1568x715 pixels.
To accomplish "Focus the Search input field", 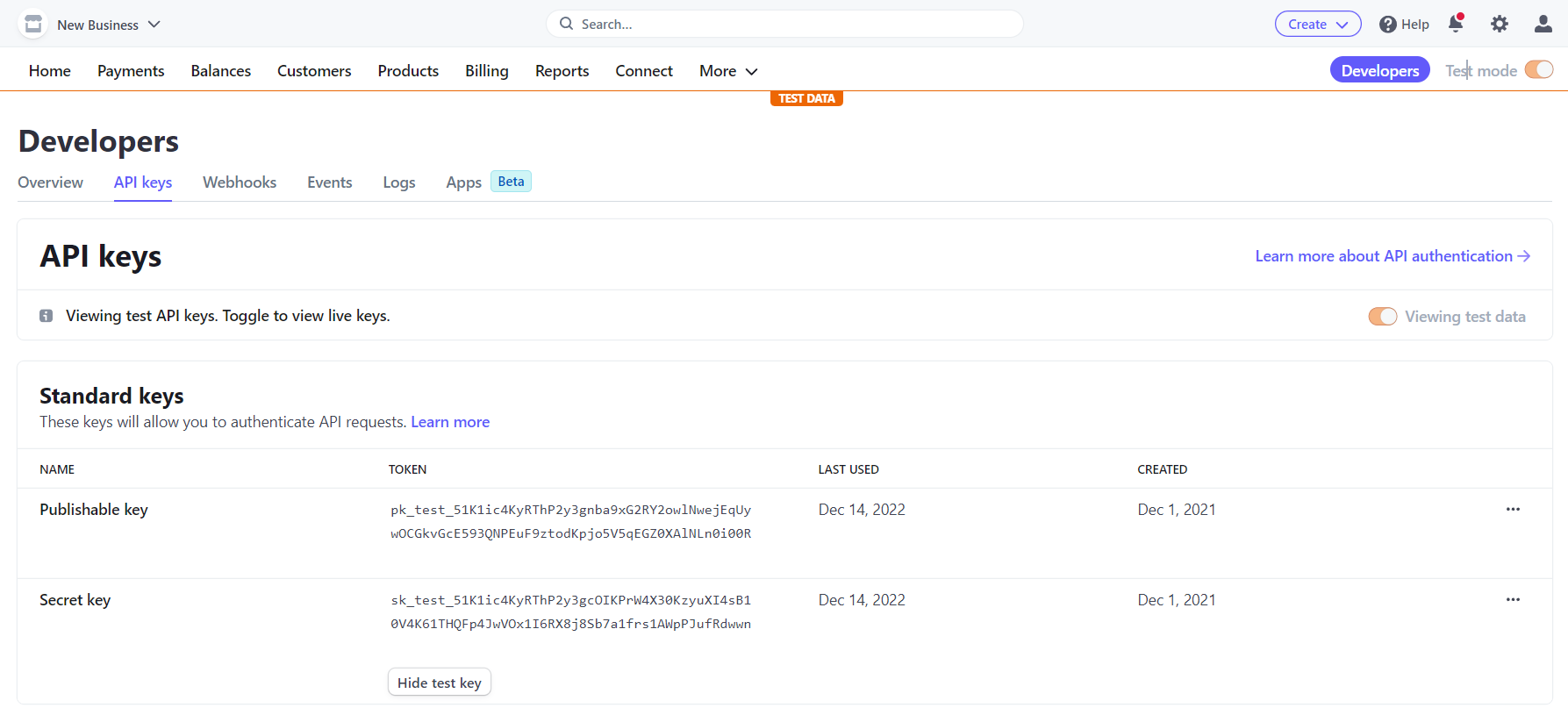I will click(x=784, y=24).
